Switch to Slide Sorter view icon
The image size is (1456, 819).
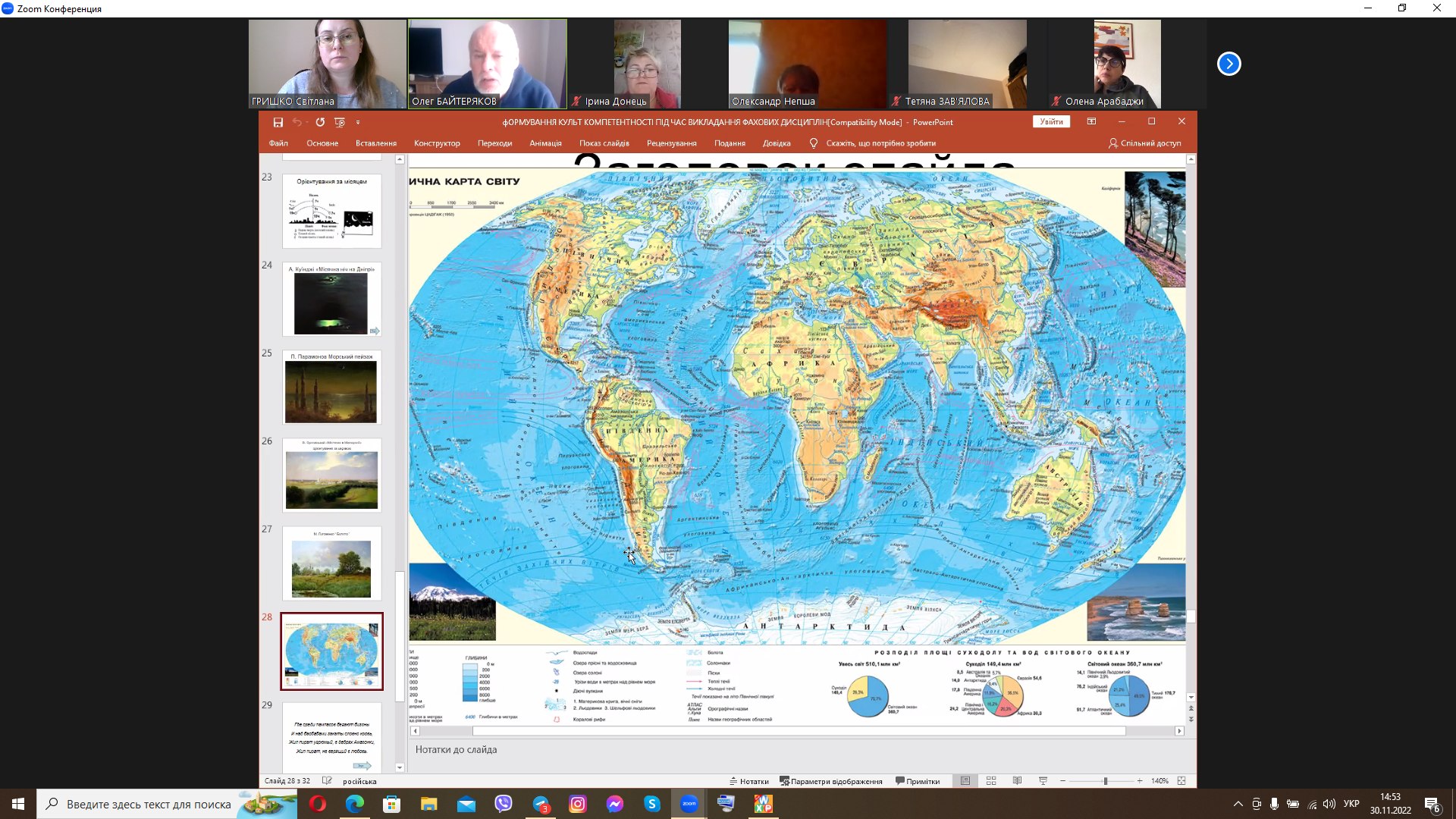tap(991, 781)
